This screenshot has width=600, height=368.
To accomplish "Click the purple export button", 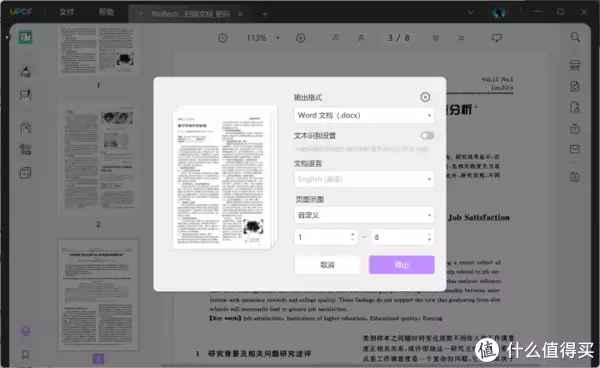I will (401, 265).
